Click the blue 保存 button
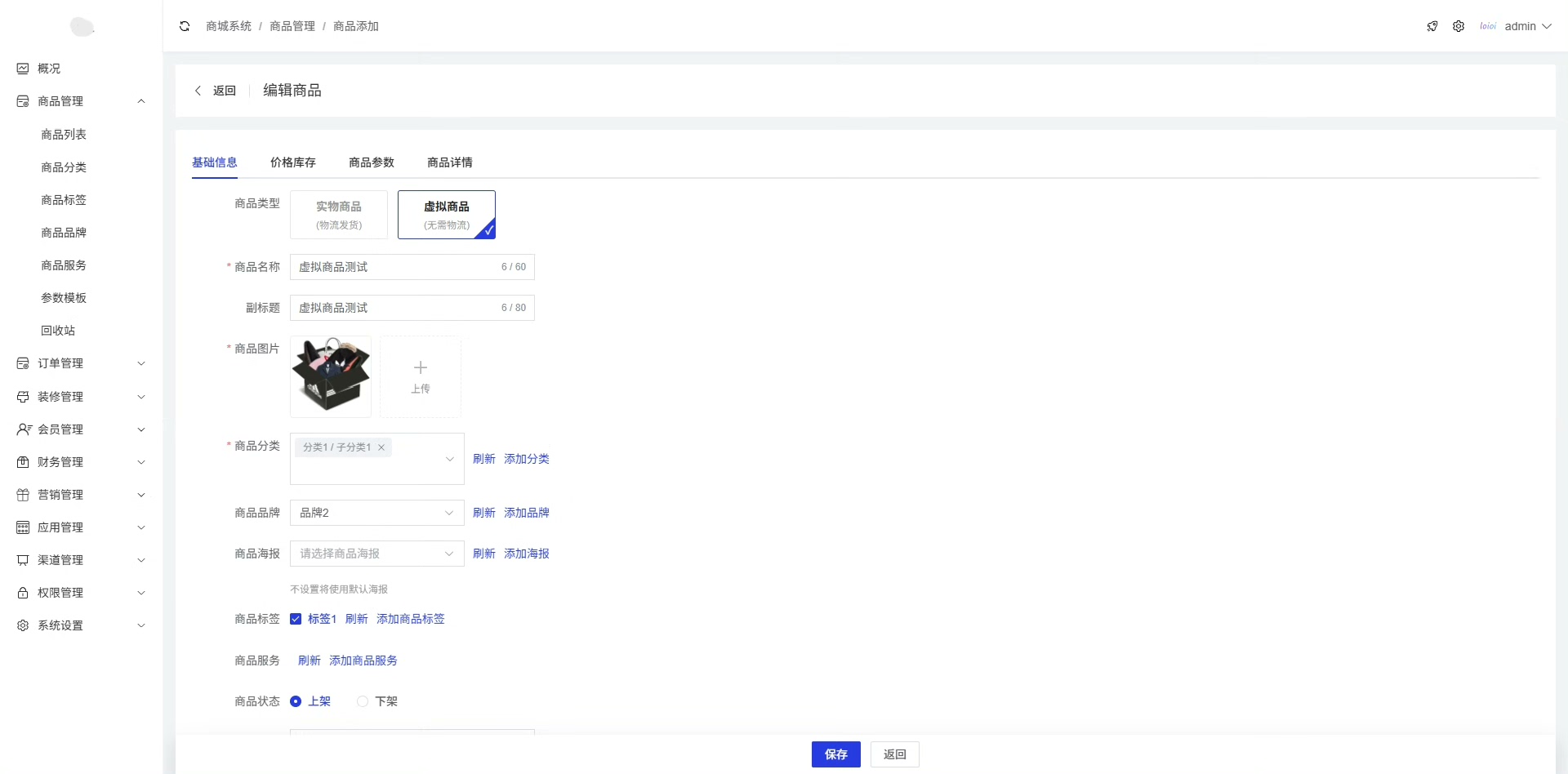This screenshot has height=774, width=1568. tap(836, 754)
